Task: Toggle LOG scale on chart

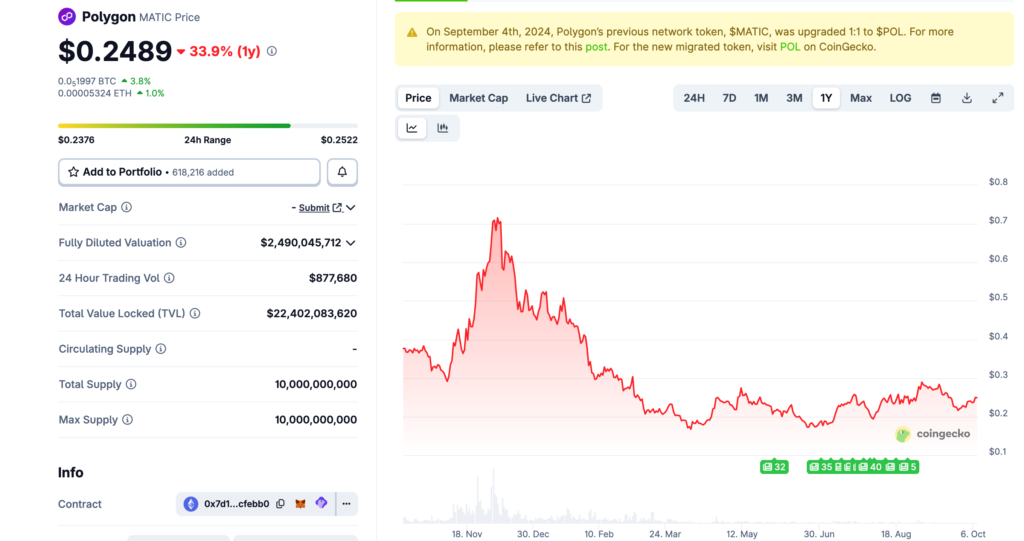Action: point(900,98)
